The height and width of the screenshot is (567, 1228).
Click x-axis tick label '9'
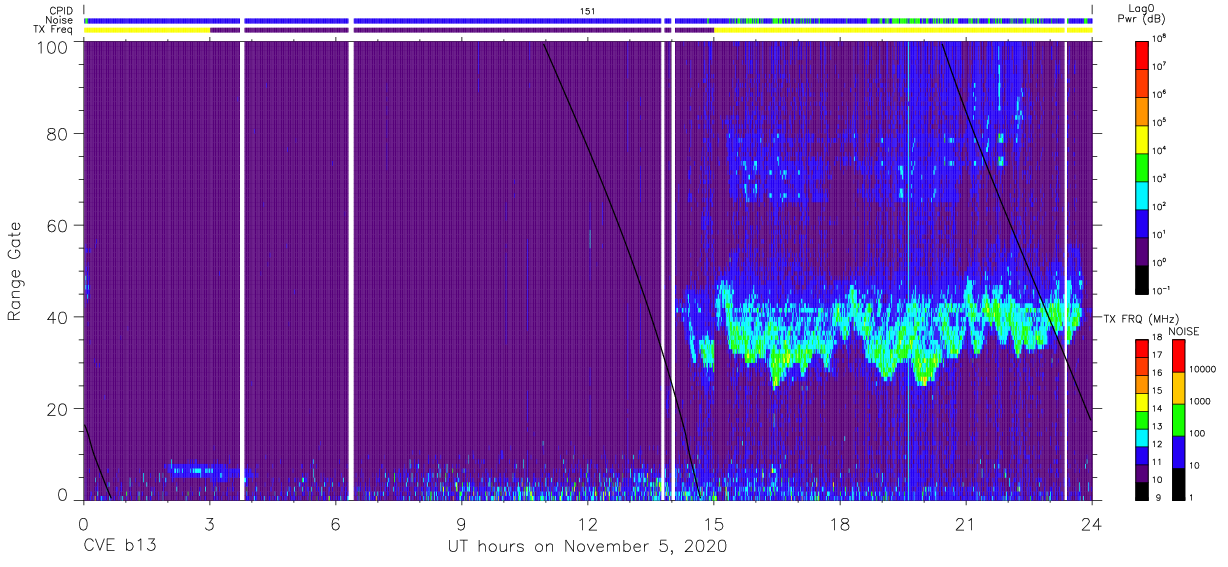(x=461, y=523)
